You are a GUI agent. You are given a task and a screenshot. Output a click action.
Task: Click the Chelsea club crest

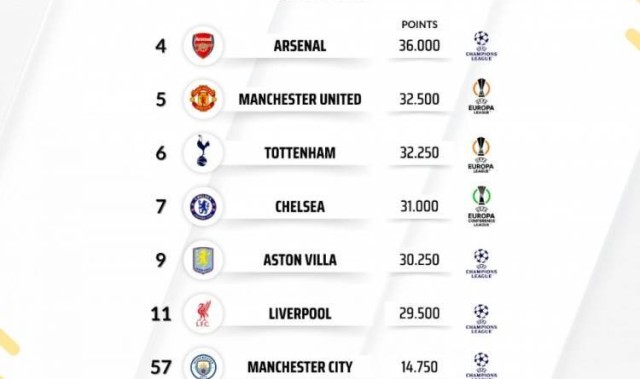(203, 206)
